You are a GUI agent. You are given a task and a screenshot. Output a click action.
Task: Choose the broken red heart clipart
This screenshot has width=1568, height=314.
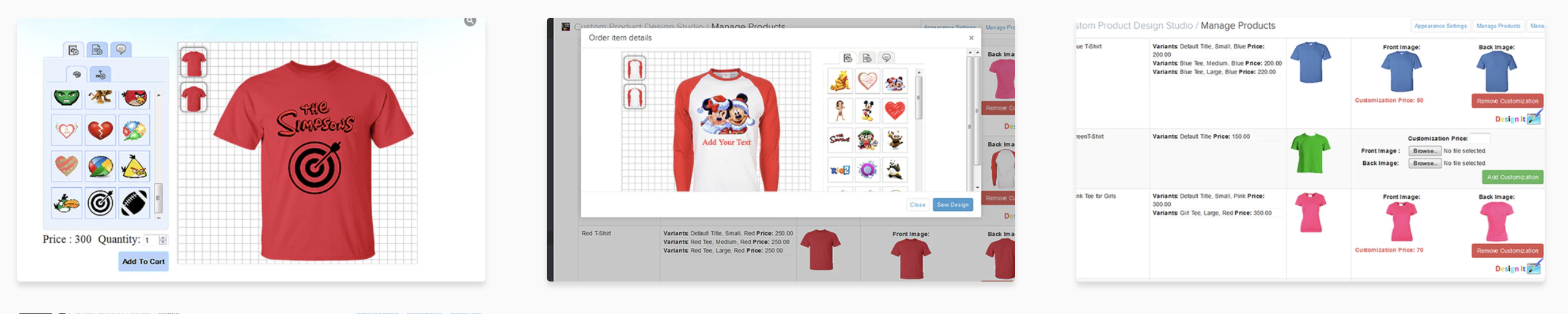coord(101,129)
